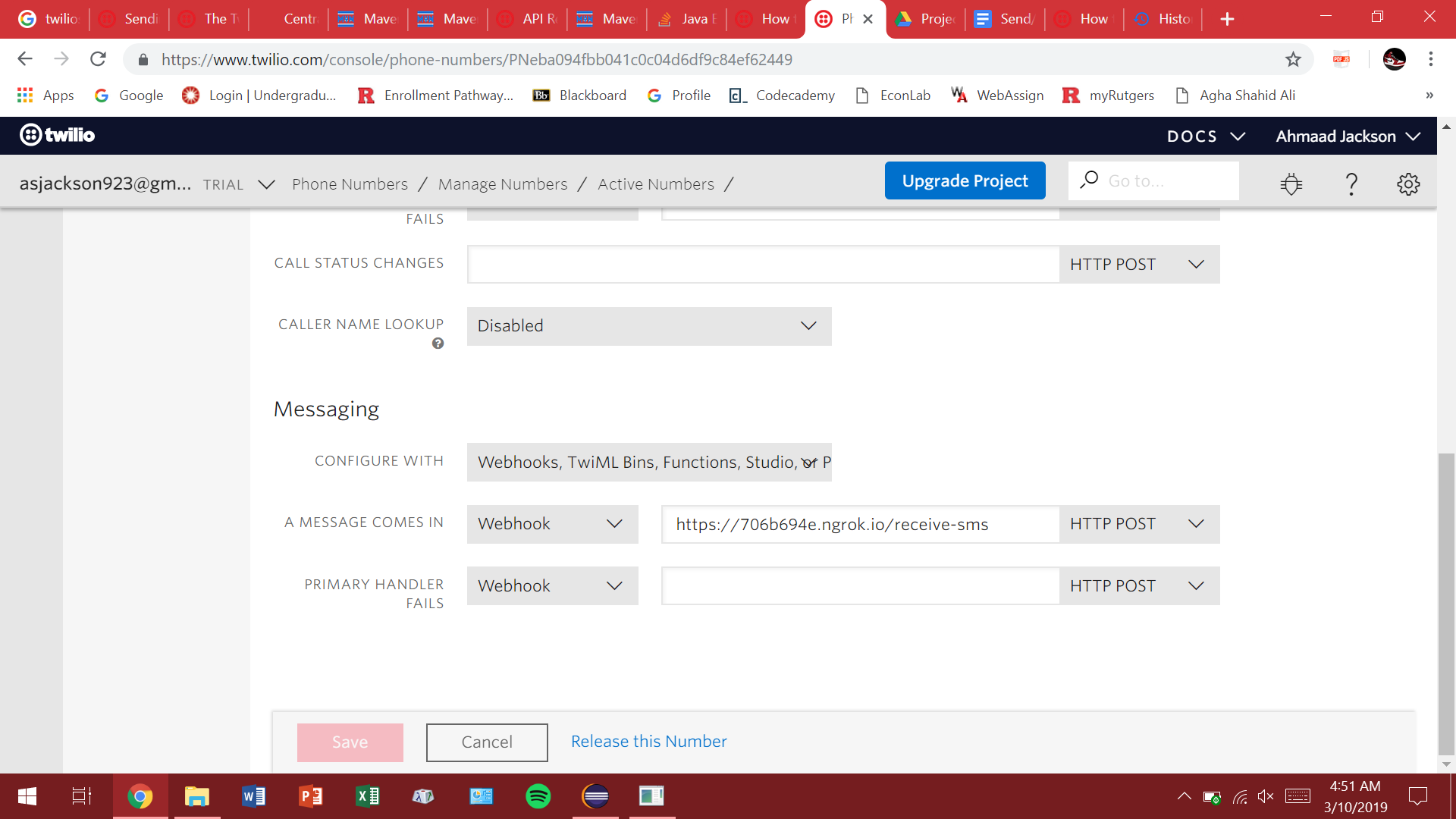
Task: Reload the page with refresh icon
Action: (98, 59)
